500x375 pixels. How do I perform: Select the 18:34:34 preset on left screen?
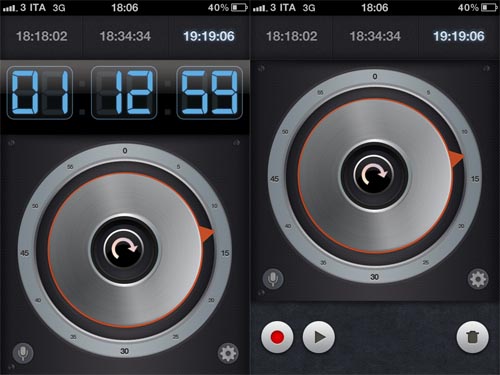point(125,36)
